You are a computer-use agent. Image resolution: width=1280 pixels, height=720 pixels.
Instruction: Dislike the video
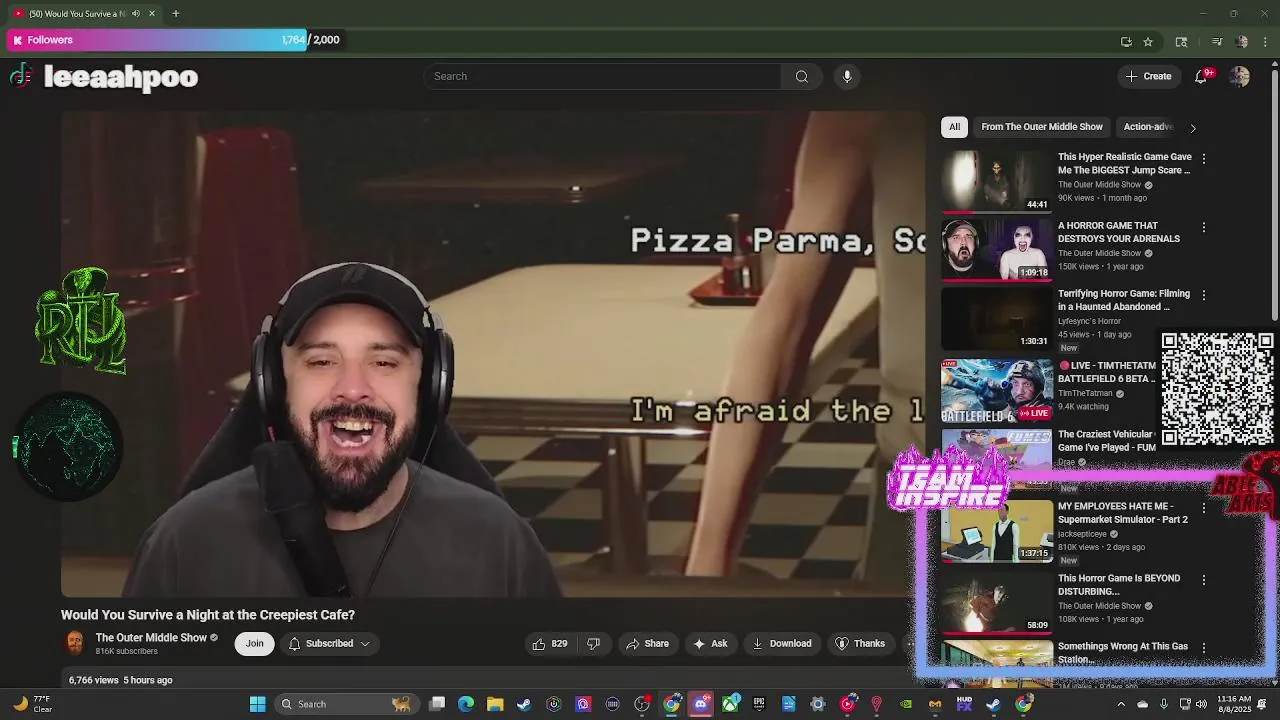pos(593,643)
